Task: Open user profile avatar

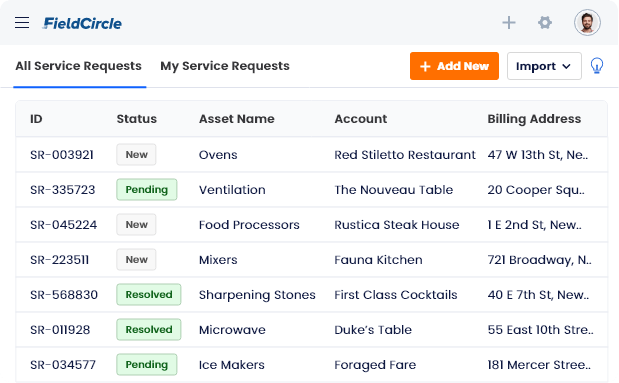Action: pos(587,23)
